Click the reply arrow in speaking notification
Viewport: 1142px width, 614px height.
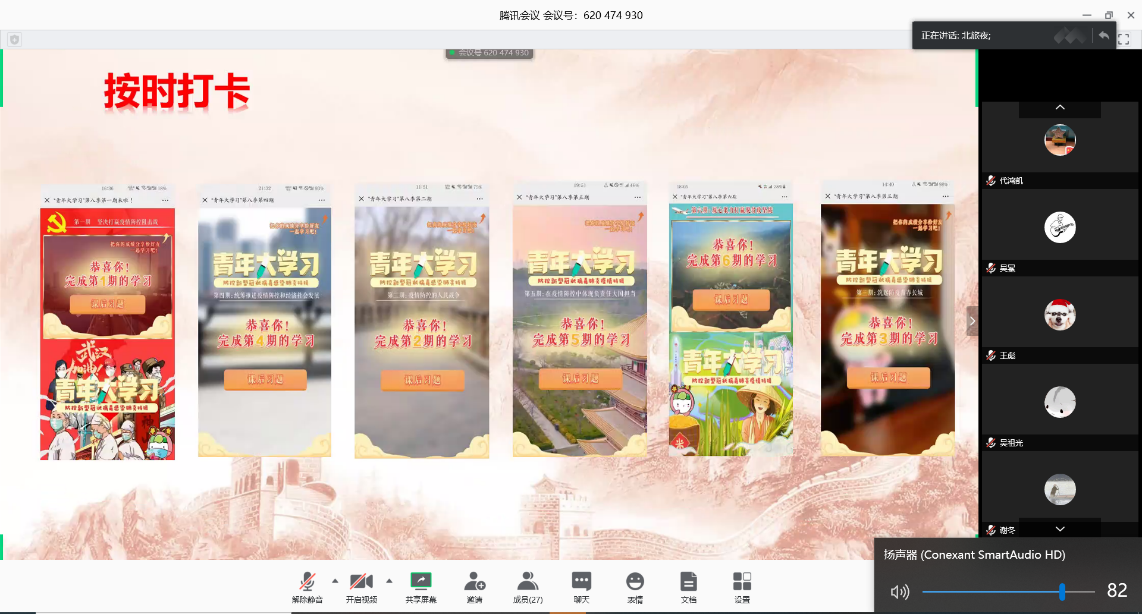[x=1103, y=35]
